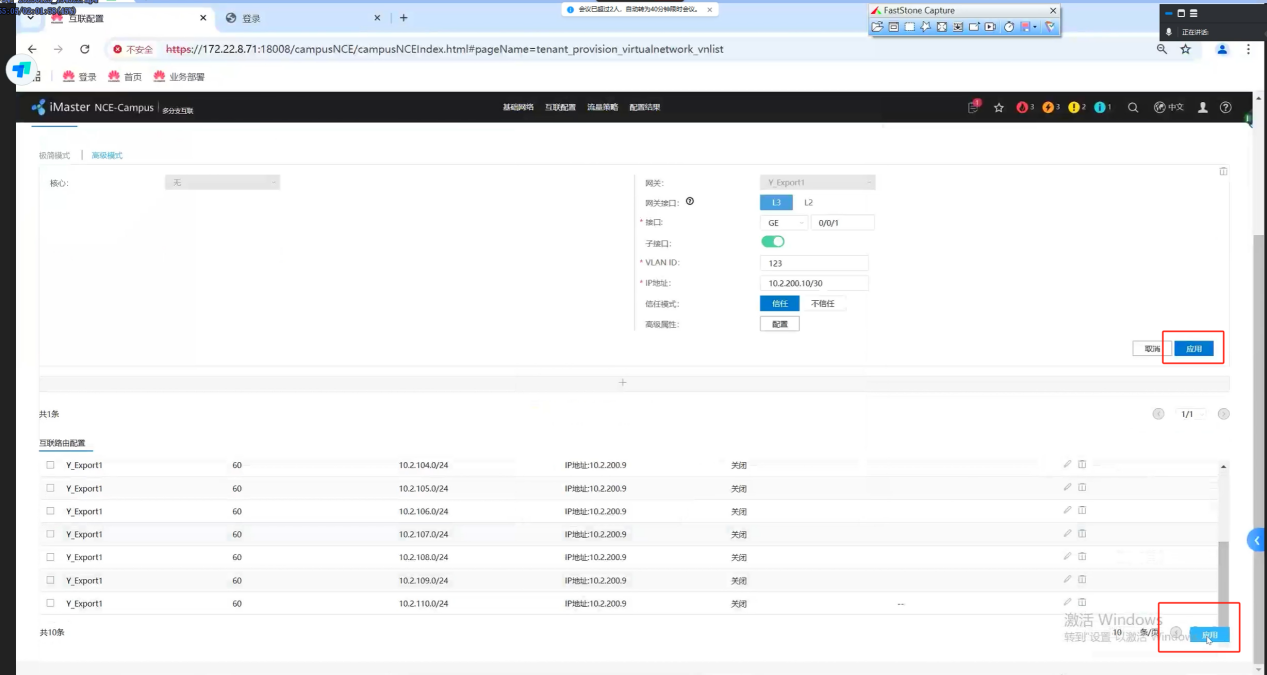Image resolution: width=1267 pixels, height=675 pixels.
Task: Edit the 10.2.105.0/24 route row
Action: tap(1067, 487)
